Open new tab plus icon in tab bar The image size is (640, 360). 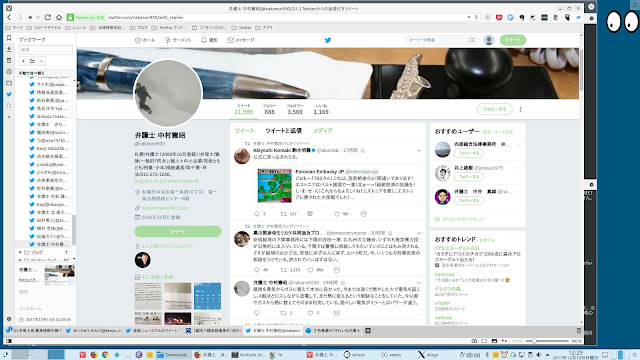368,331
